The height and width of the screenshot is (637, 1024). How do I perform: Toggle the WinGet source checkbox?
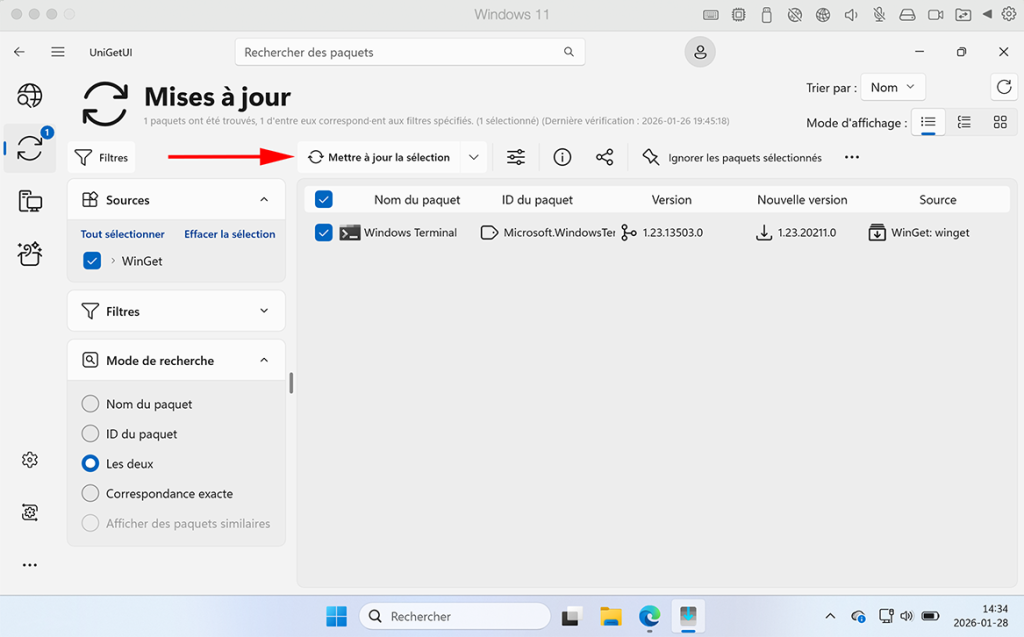click(92, 261)
